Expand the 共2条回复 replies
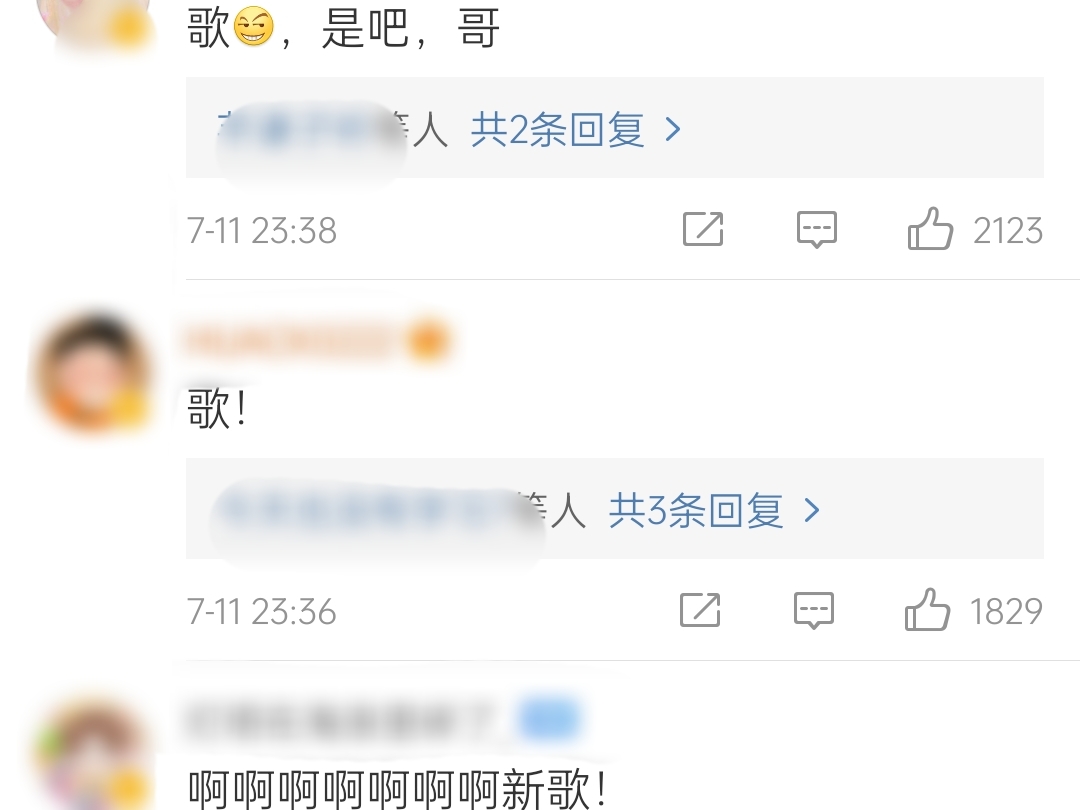The image size is (1080, 810). click(557, 129)
